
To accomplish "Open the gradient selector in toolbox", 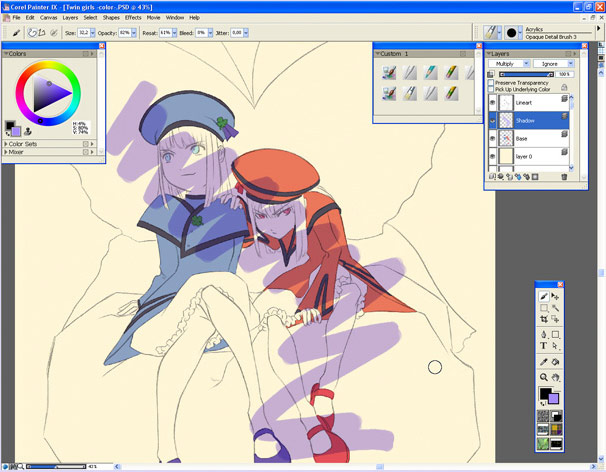I will (x=557, y=416).
